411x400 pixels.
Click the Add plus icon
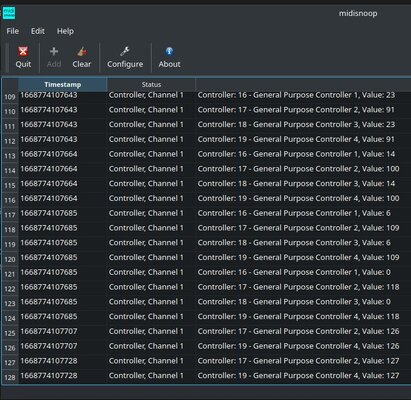(54, 51)
